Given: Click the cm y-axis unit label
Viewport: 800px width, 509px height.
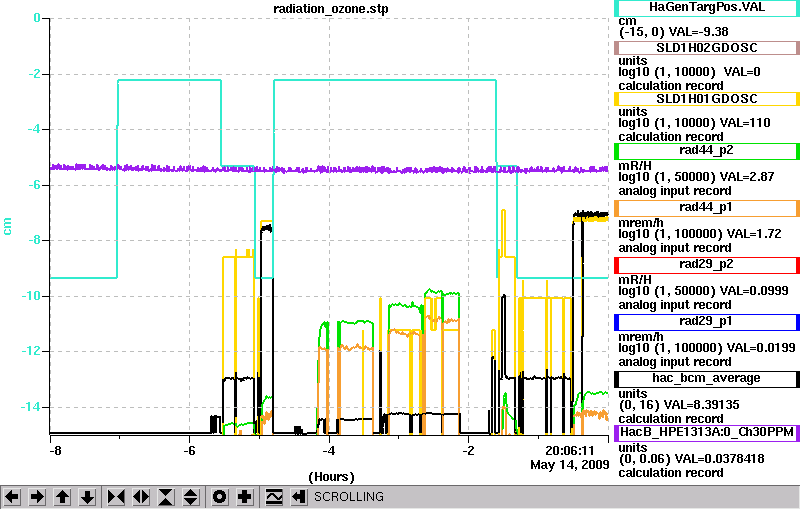Looking at the screenshot, I should [7, 226].
